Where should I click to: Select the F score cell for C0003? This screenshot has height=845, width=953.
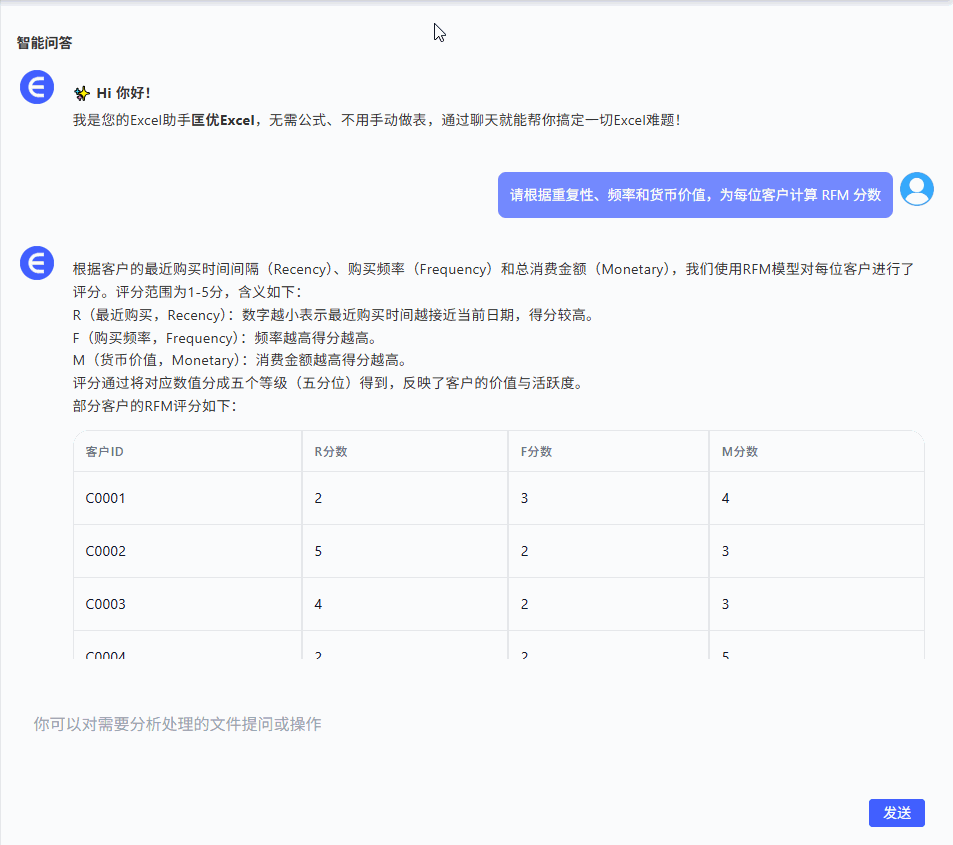tap(608, 604)
